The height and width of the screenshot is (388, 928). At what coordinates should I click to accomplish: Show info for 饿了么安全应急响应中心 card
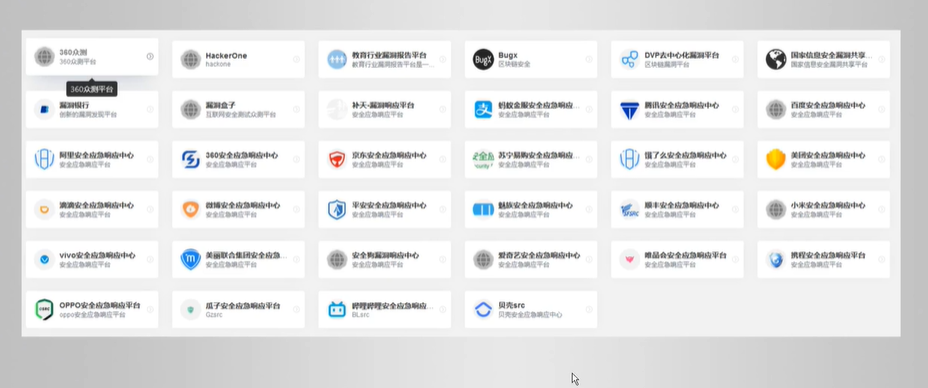[735, 159]
